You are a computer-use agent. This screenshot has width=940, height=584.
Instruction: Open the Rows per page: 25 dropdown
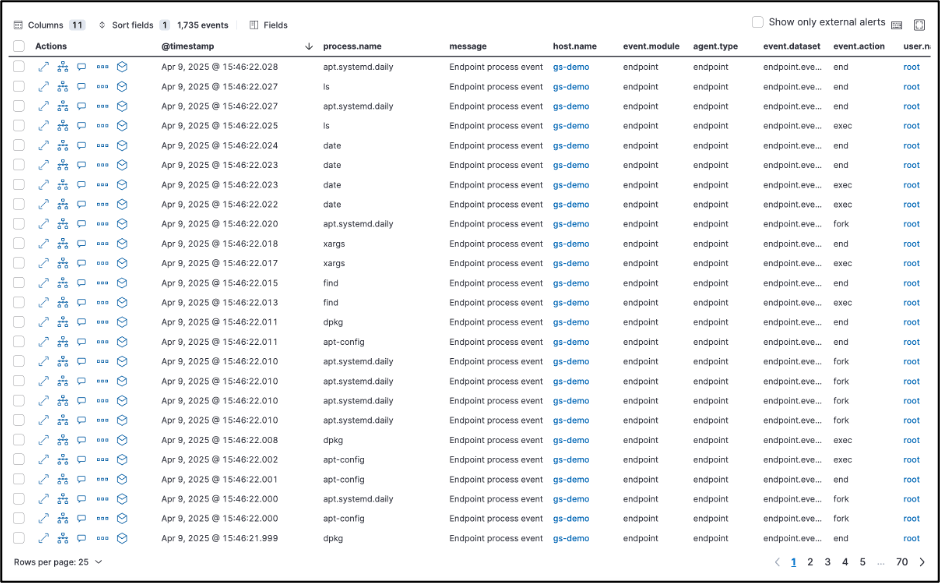(58, 562)
